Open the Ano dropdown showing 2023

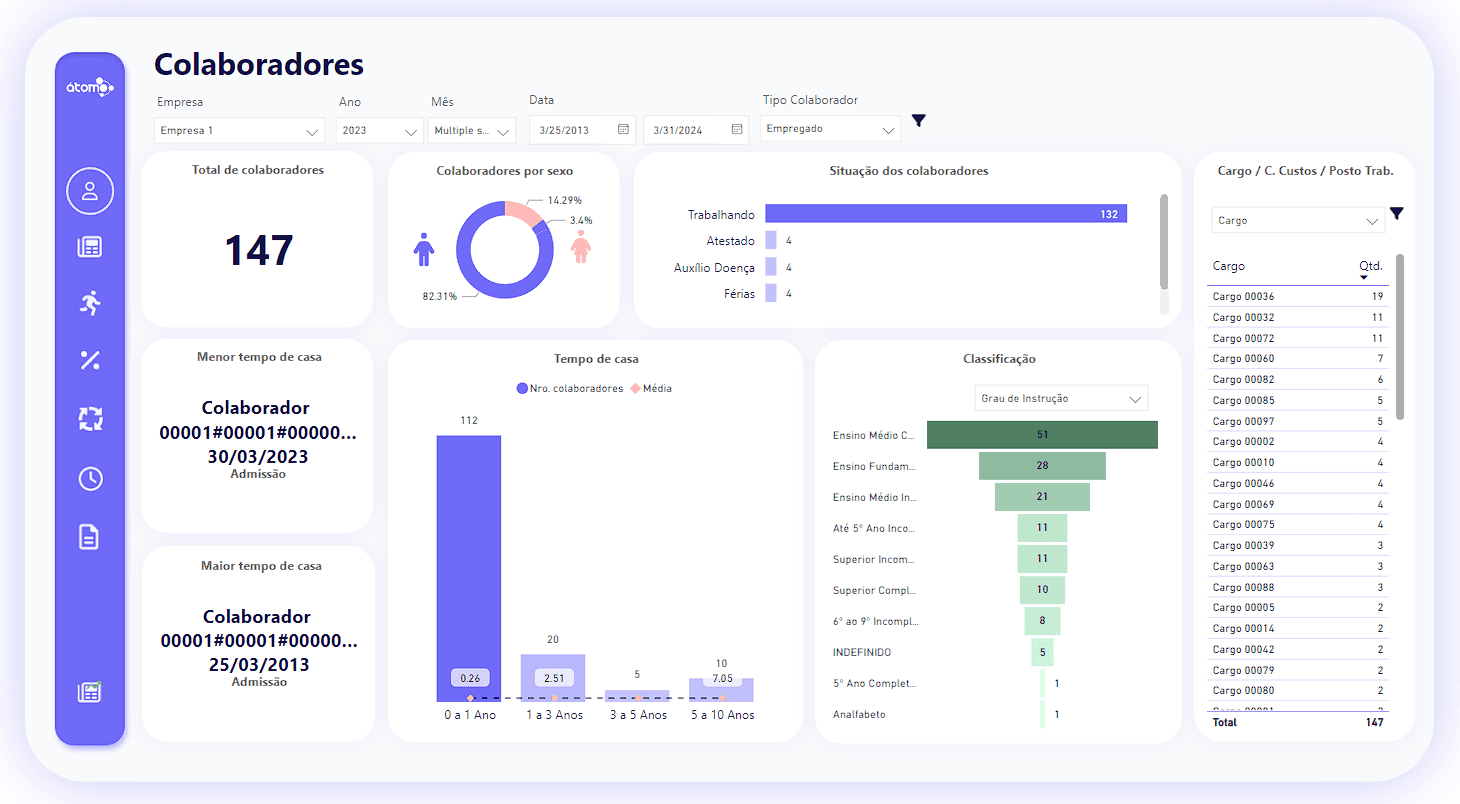(379, 131)
